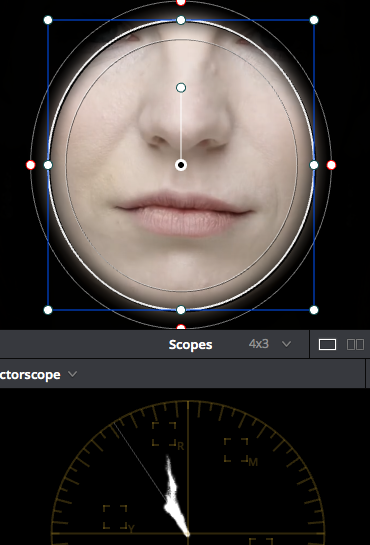Viewport: 370px width, 545px height.
Task: Expand the Vectorscope type dropdown
Action: [73, 374]
